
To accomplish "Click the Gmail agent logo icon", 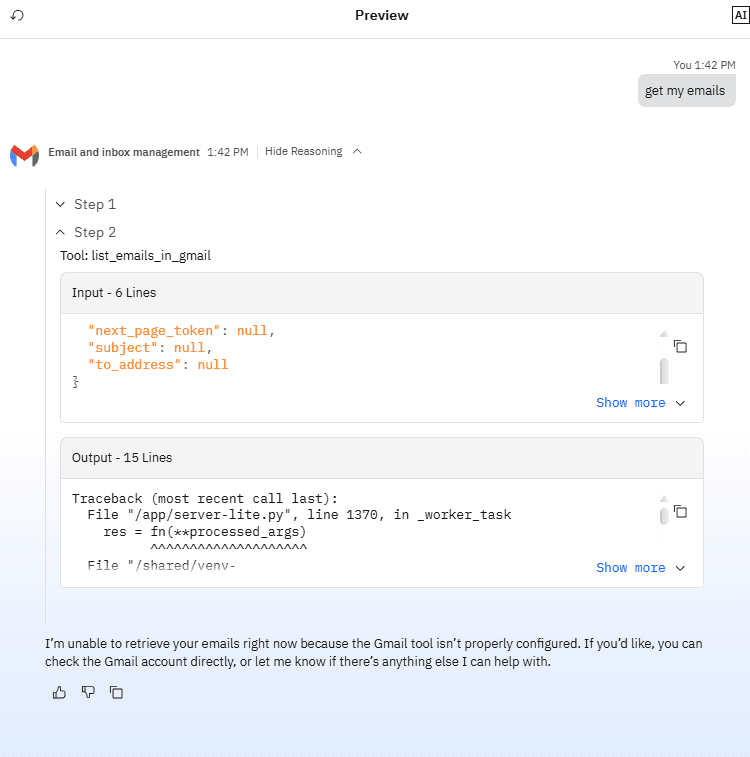I will click(x=25, y=155).
